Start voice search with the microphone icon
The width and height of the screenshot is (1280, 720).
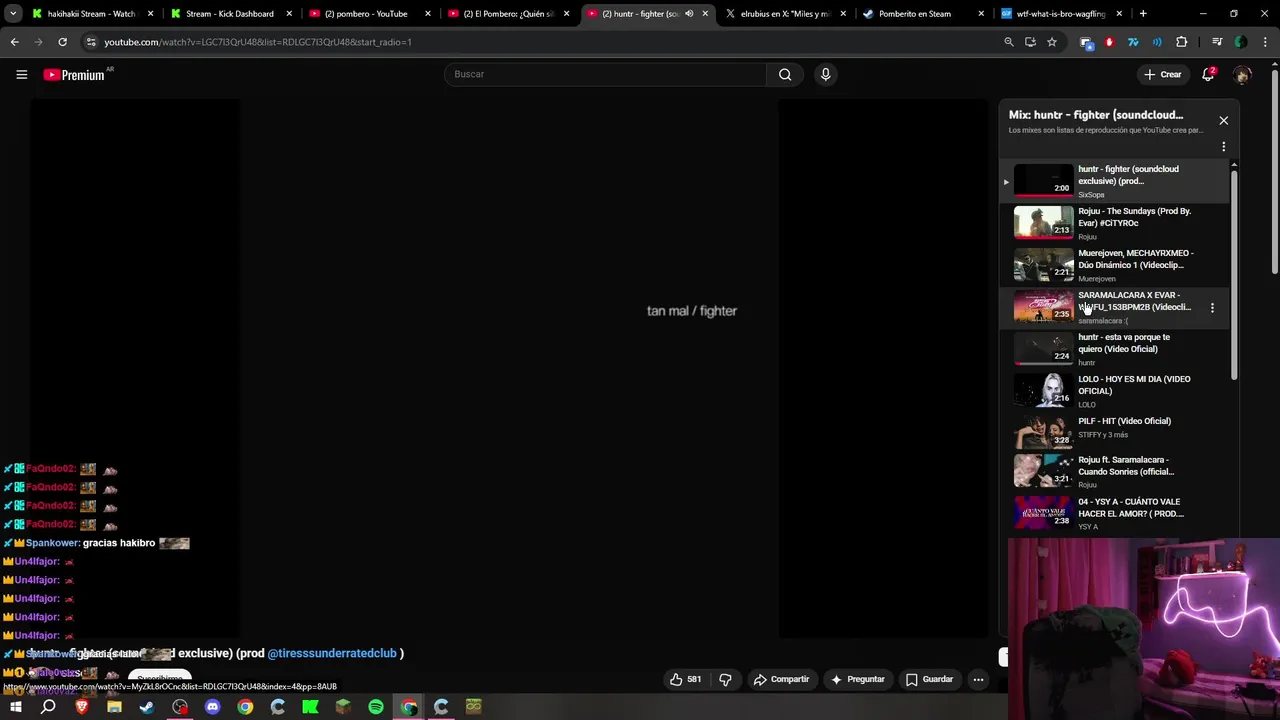coord(825,74)
